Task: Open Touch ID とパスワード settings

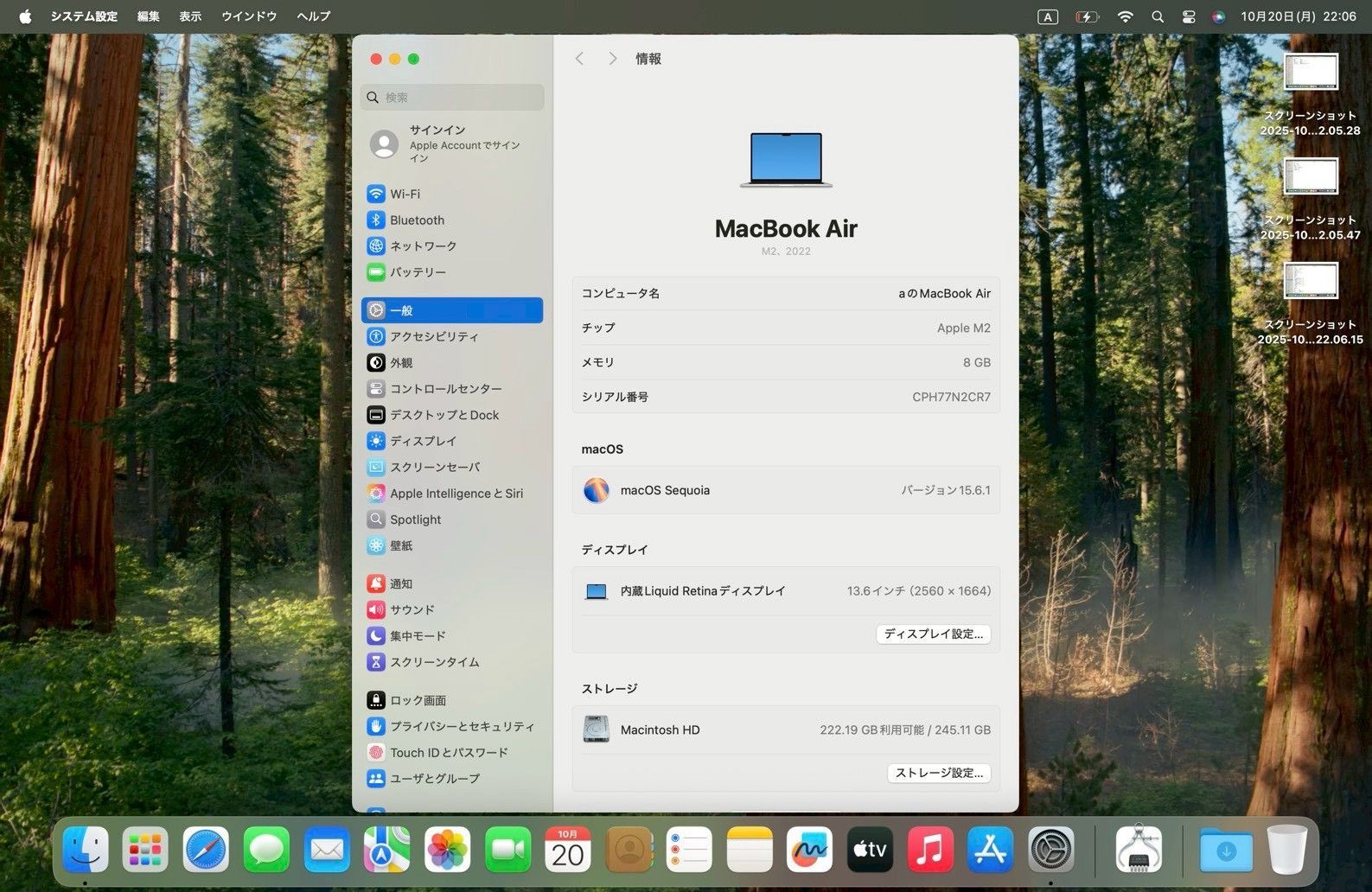Action: [448, 752]
